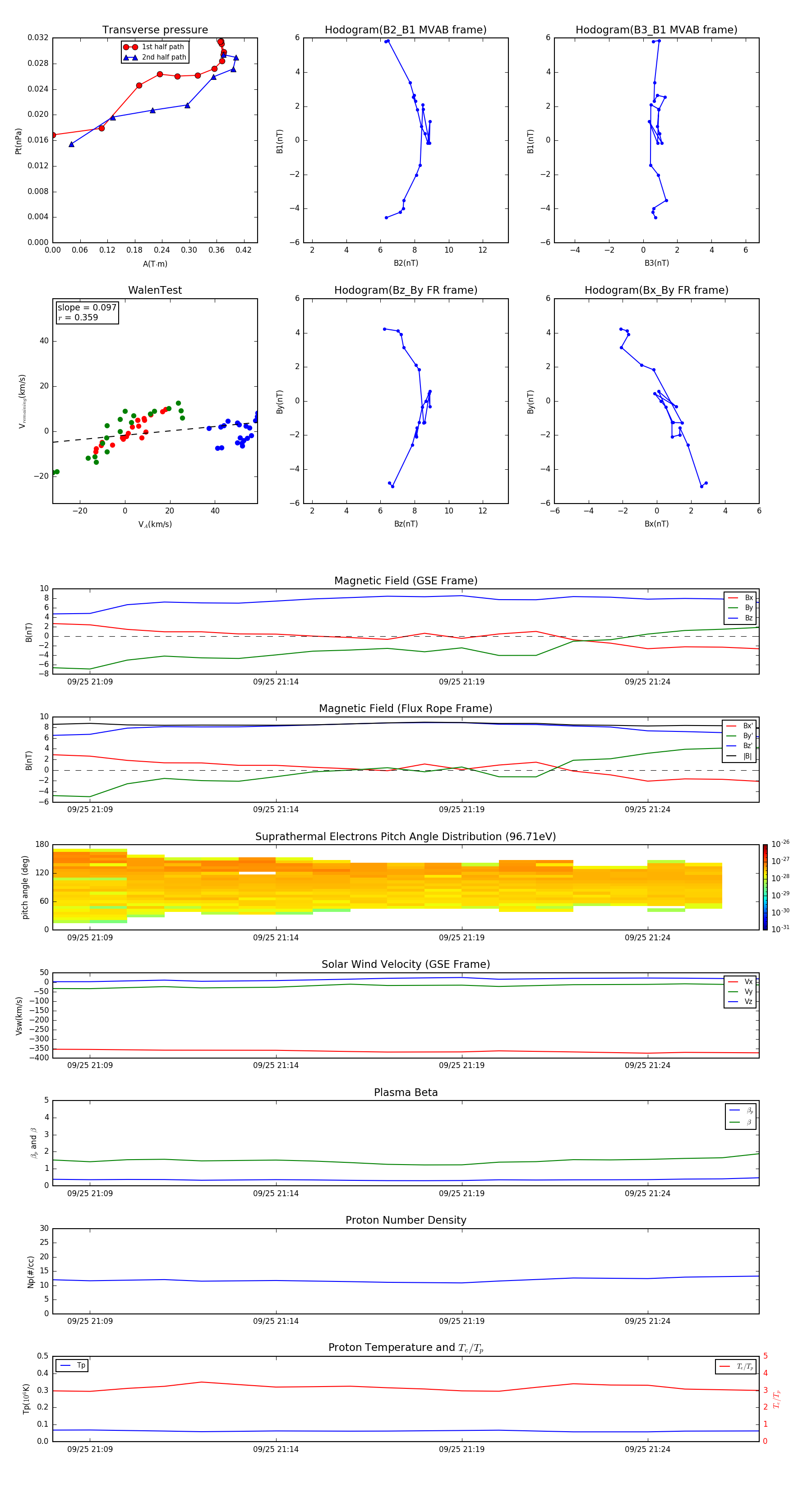Select the "By" entry in GSE legend
The image size is (812, 1489).
point(740,607)
